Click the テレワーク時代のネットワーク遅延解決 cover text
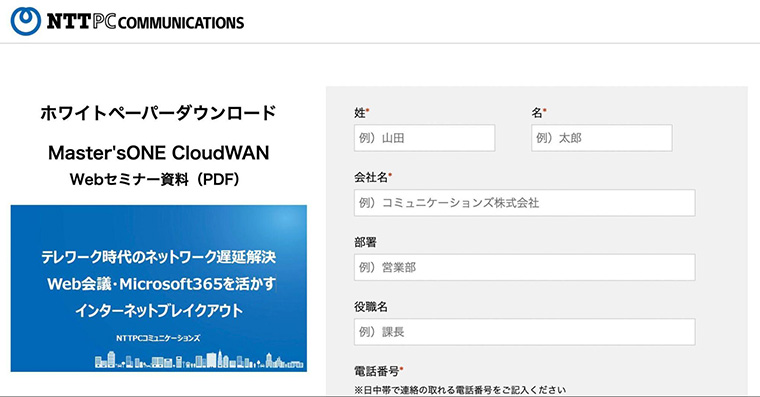The width and height of the screenshot is (760, 397). (x=158, y=256)
